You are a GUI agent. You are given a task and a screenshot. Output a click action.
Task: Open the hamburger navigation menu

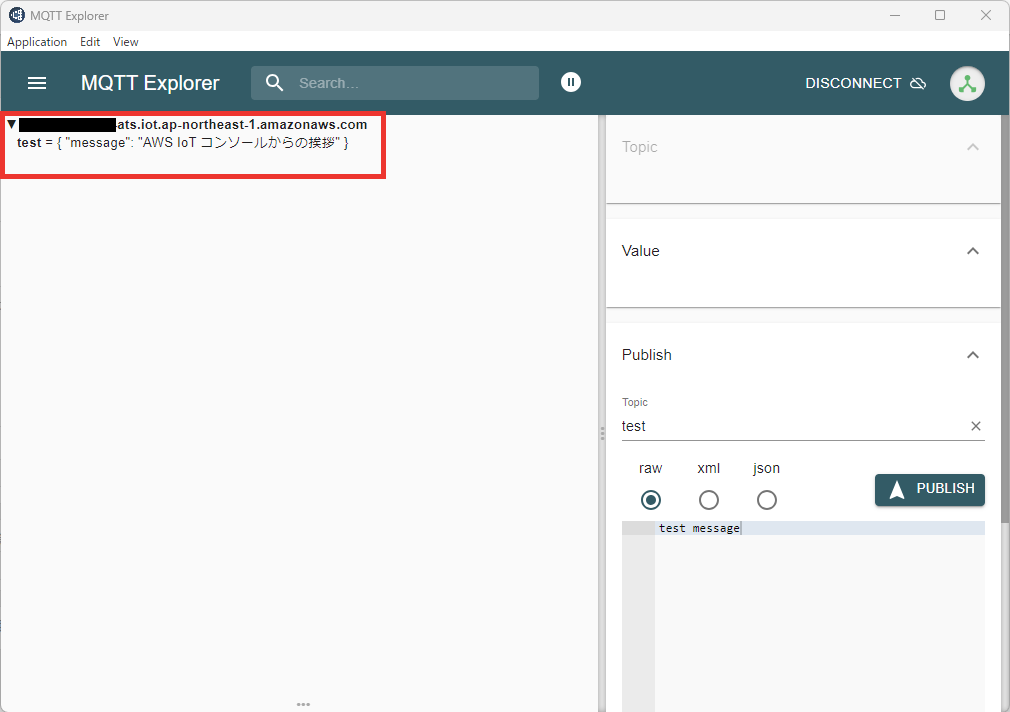click(37, 83)
